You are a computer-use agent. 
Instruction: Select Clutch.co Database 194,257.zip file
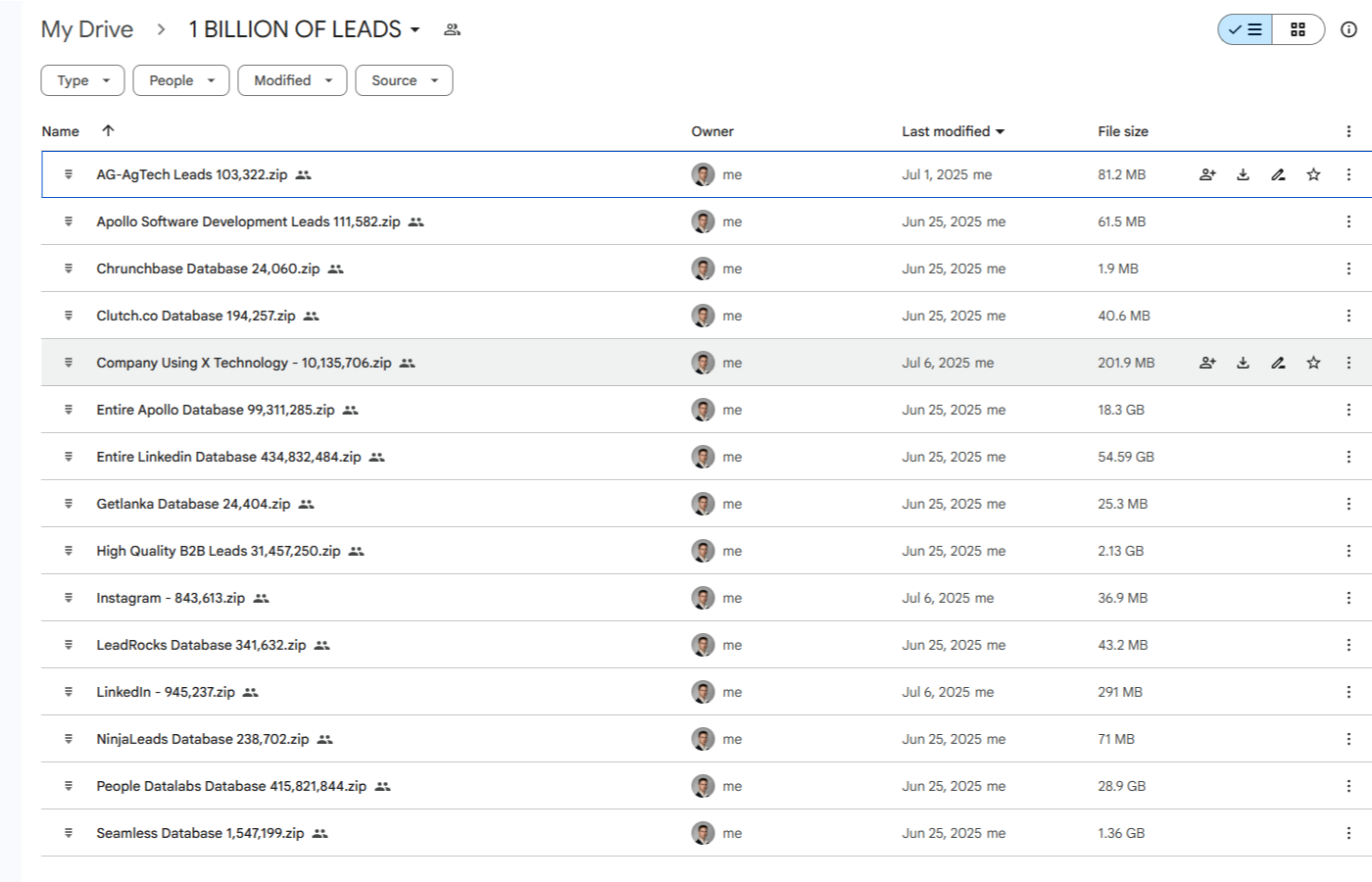coord(196,316)
